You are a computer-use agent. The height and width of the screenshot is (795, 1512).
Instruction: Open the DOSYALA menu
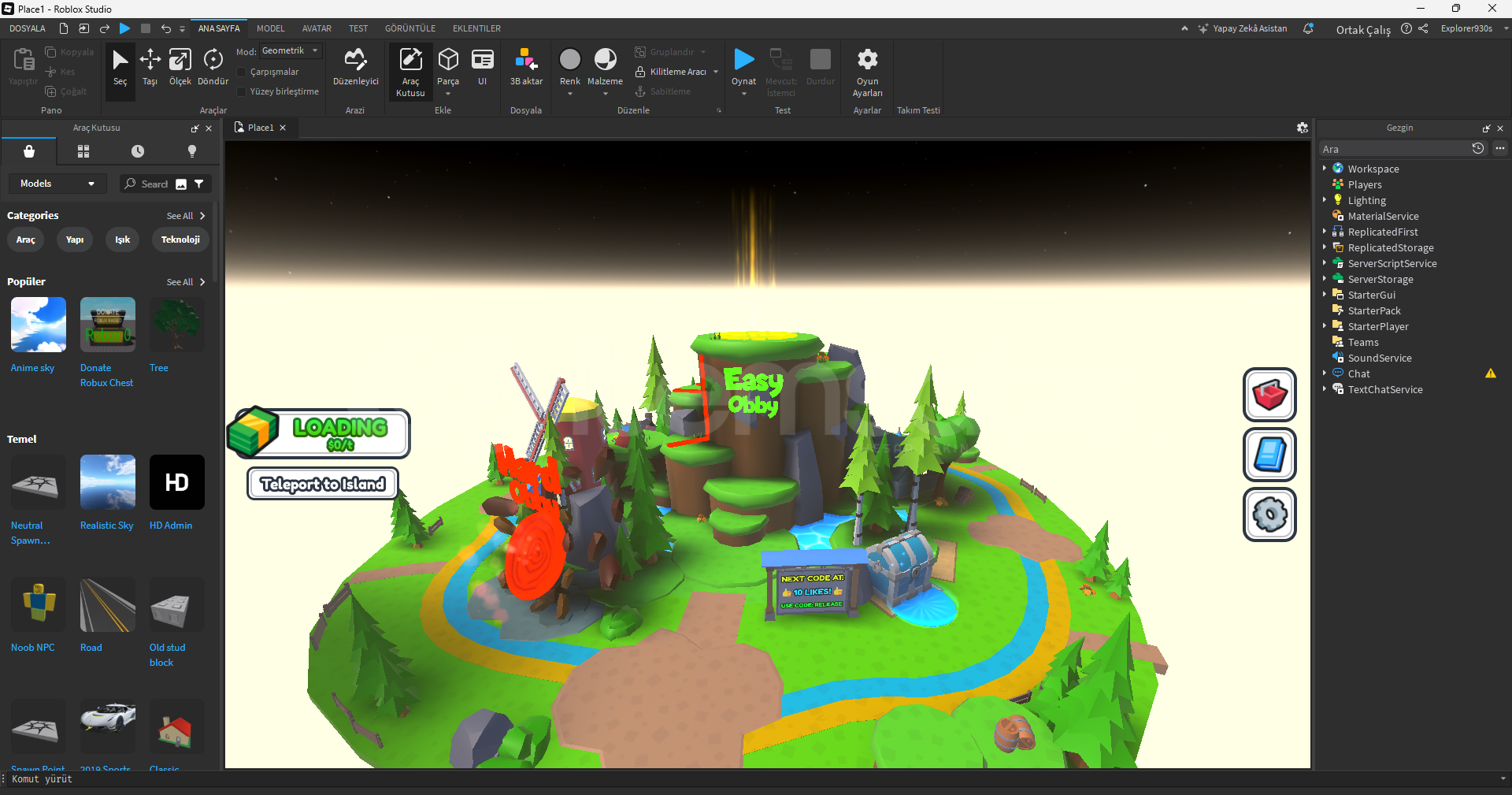click(x=28, y=28)
